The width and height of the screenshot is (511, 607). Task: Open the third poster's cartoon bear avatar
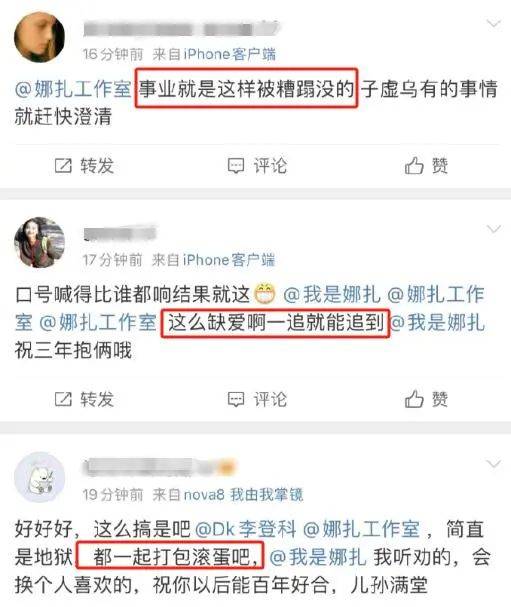pos(39,477)
